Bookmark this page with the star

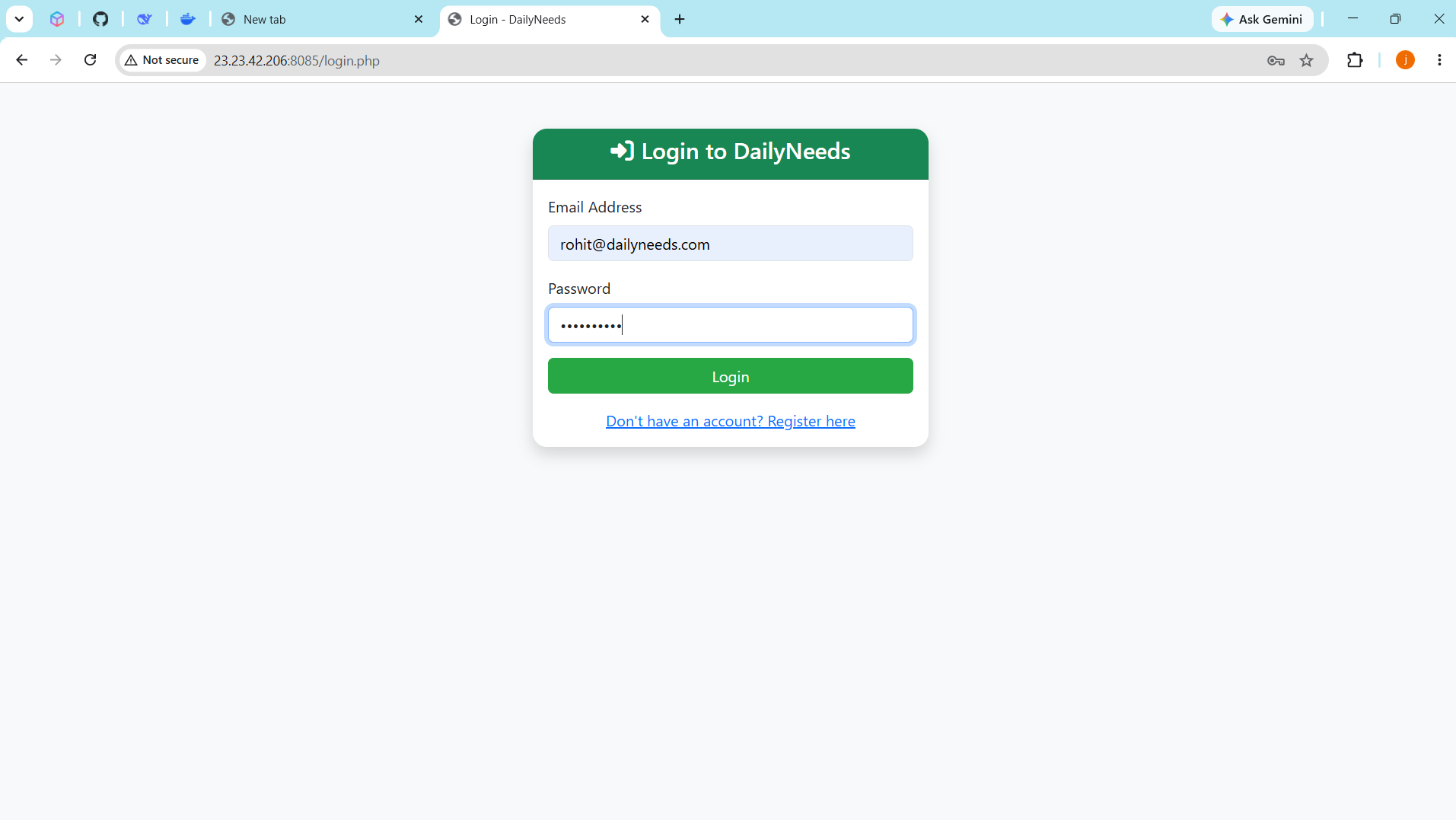(x=1307, y=60)
